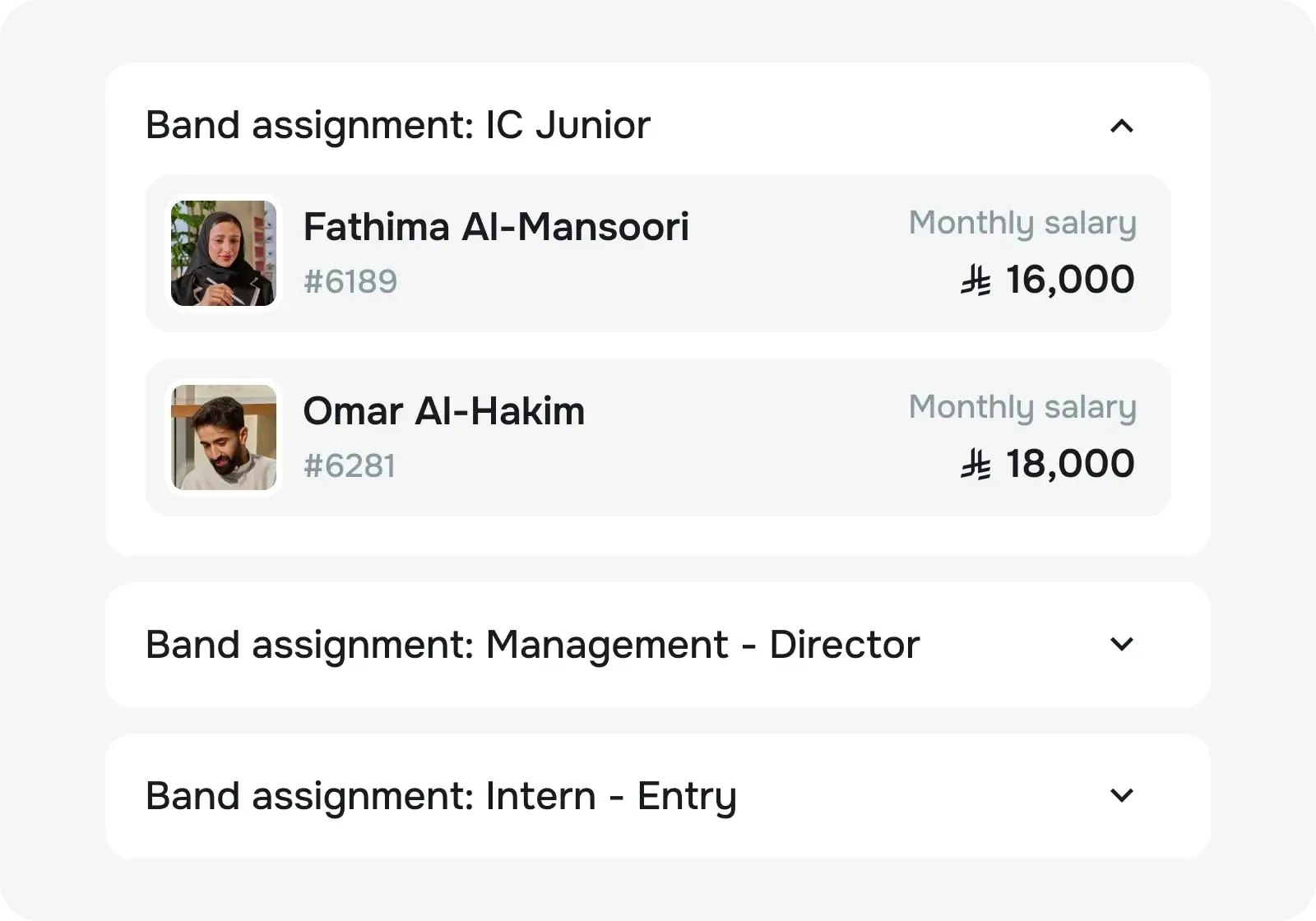Click Fathima's Monthly salary label

tap(1022, 223)
